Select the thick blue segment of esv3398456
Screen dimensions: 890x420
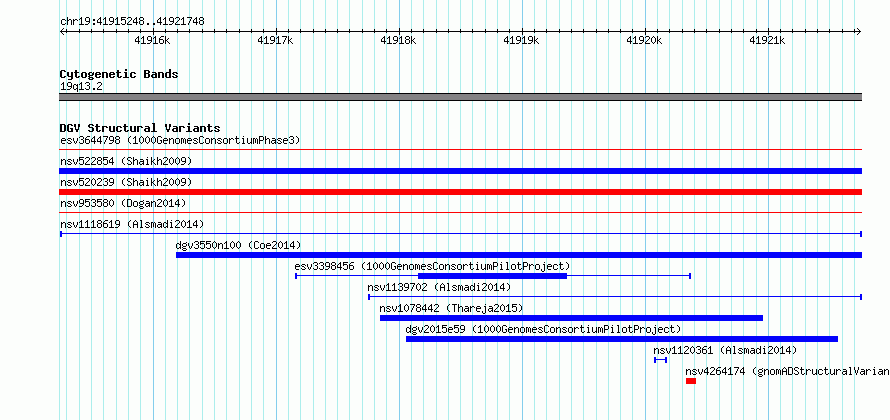(x=492, y=276)
